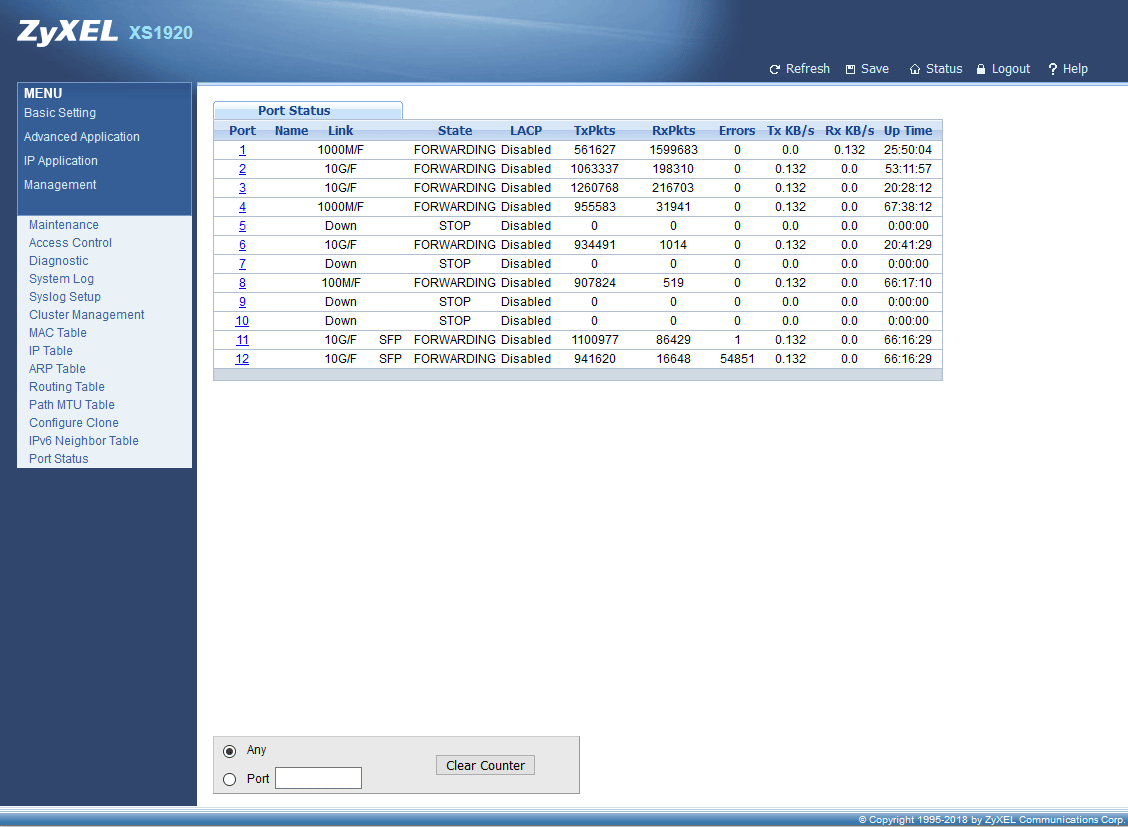This screenshot has width=1128, height=827.
Task: Click the Port Status tab header
Action: point(294,111)
